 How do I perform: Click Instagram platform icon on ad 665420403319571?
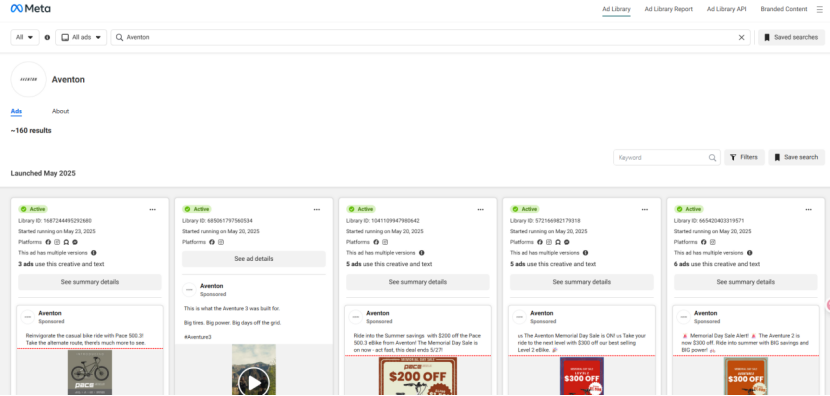pyautogui.click(x=713, y=242)
